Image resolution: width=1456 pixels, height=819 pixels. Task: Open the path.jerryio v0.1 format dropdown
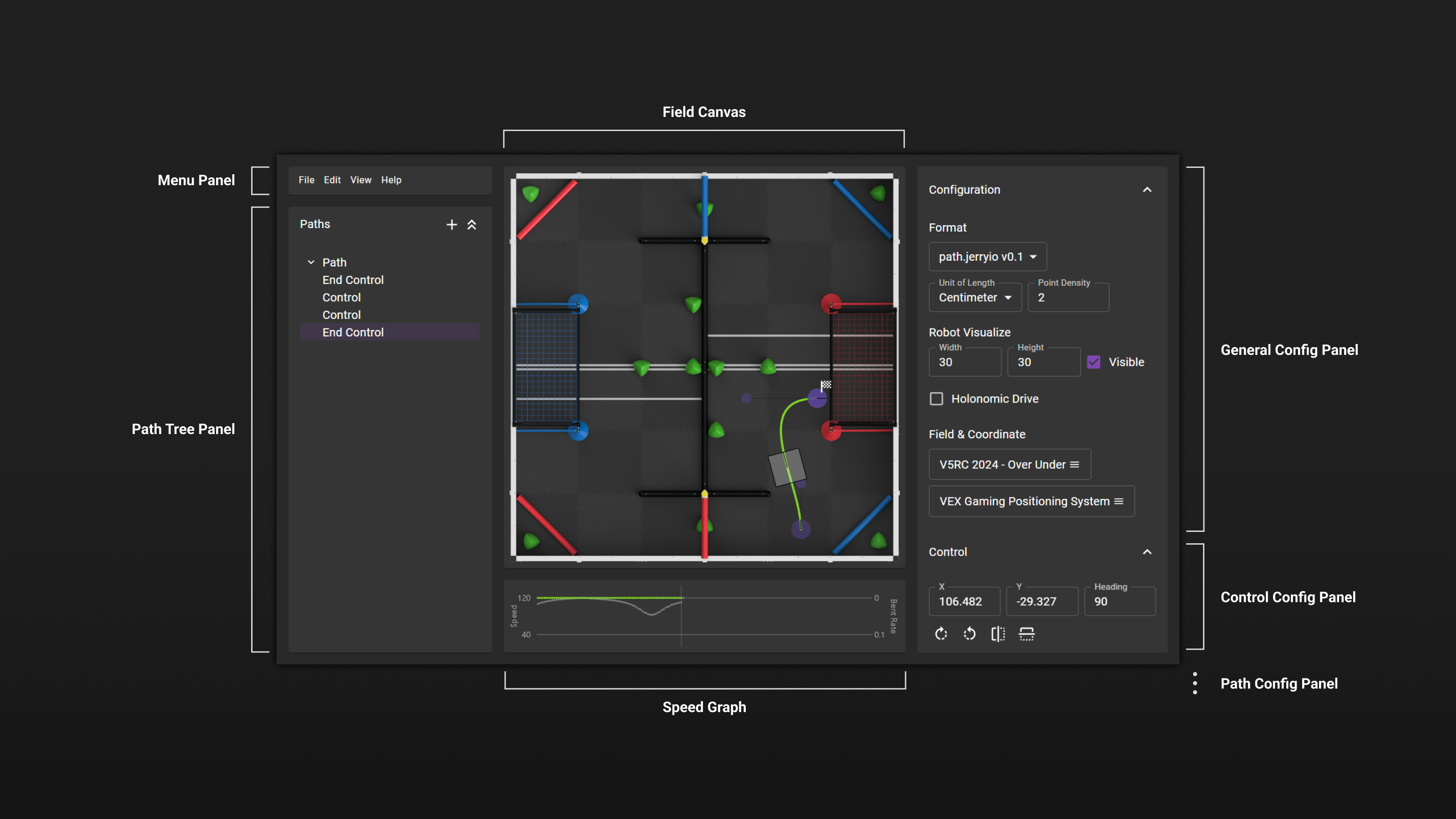pyautogui.click(x=987, y=257)
